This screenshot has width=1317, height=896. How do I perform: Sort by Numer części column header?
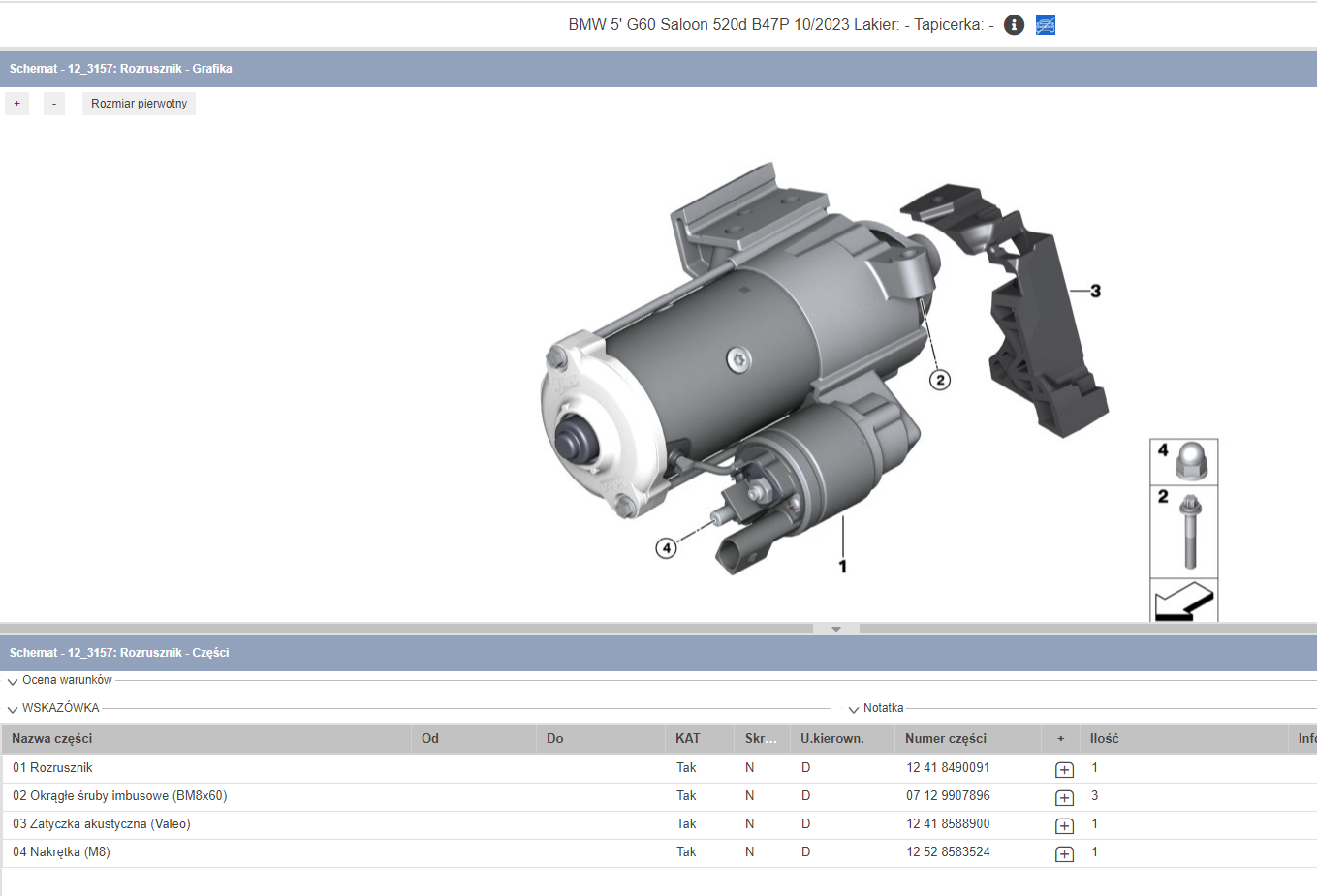[x=968, y=738]
